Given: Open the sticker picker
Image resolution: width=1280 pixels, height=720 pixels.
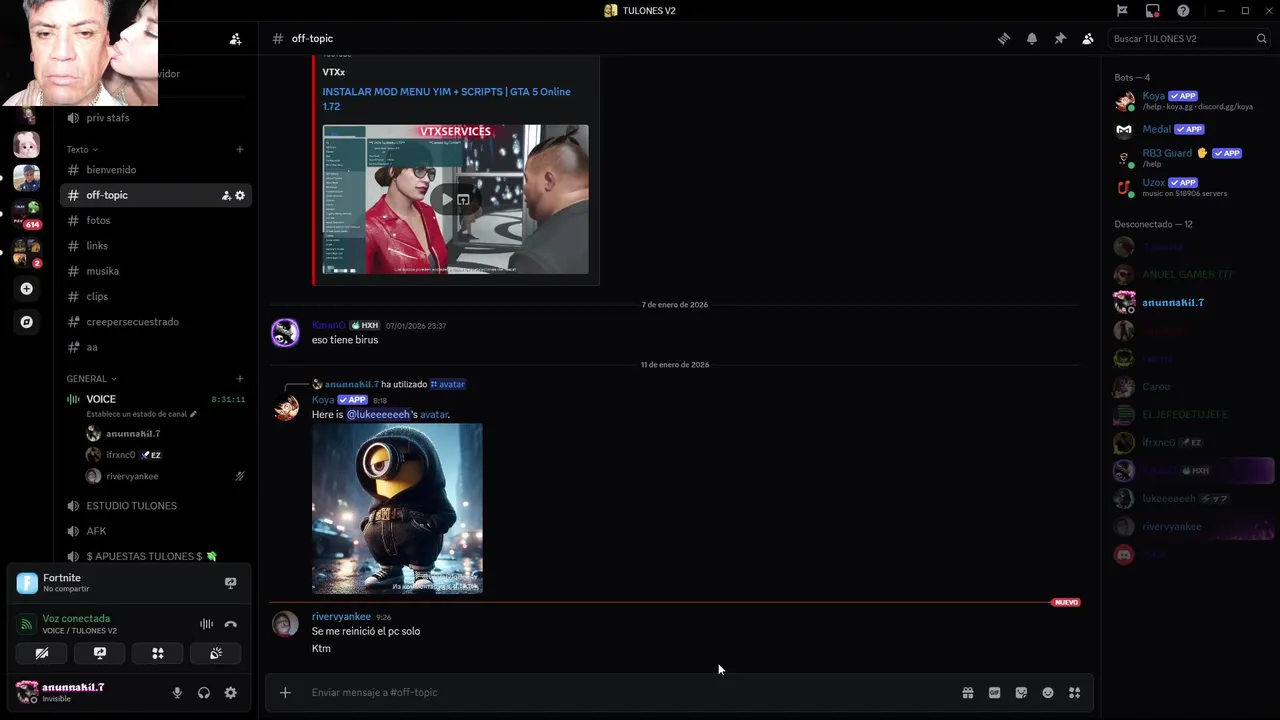Looking at the screenshot, I should [1021, 693].
